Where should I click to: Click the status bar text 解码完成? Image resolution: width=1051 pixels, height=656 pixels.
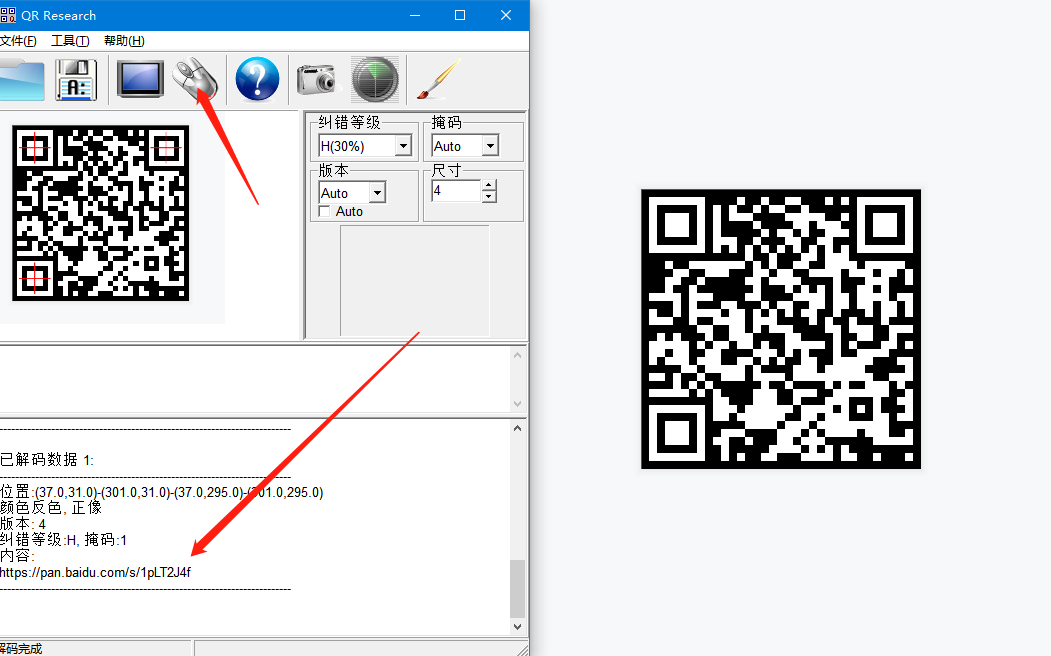pyautogui.click(x=21, y=649)
